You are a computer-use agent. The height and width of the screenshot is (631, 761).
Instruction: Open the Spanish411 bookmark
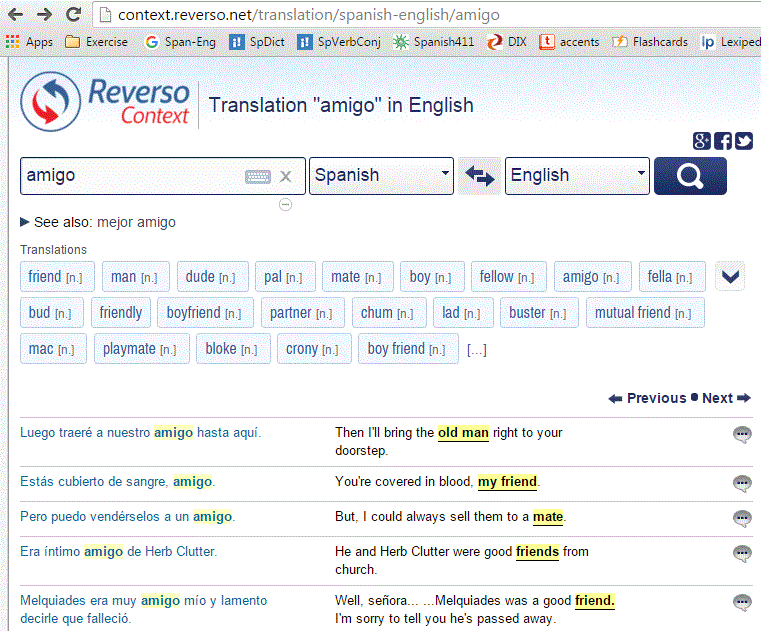(433, 42)
